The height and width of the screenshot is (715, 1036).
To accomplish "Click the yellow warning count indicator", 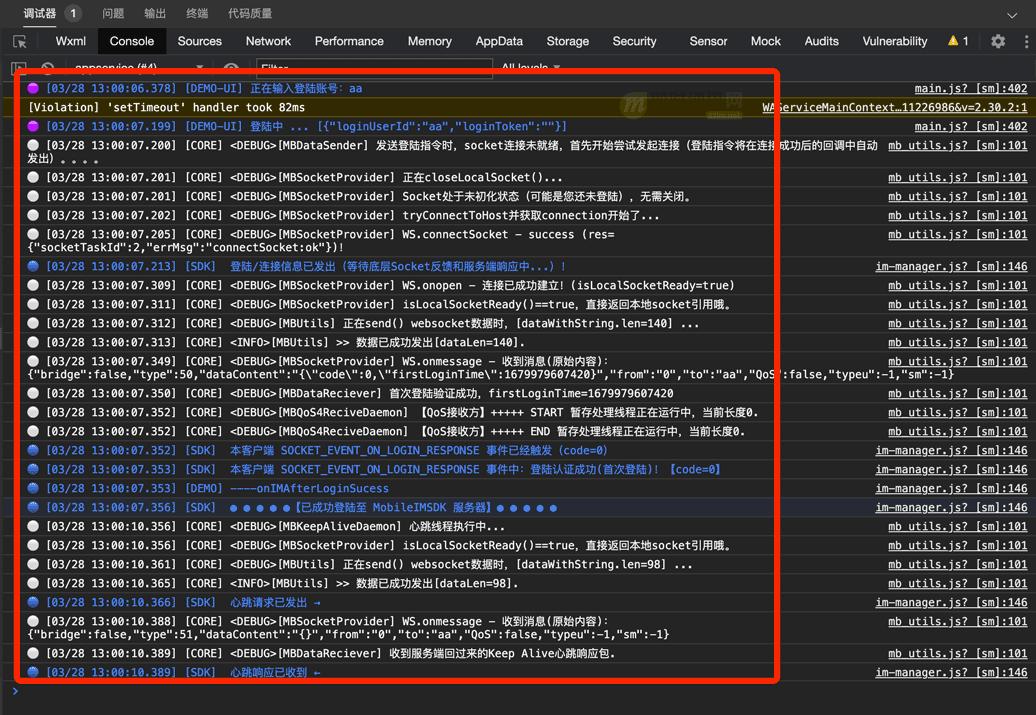I will click(x=955, y=41).
